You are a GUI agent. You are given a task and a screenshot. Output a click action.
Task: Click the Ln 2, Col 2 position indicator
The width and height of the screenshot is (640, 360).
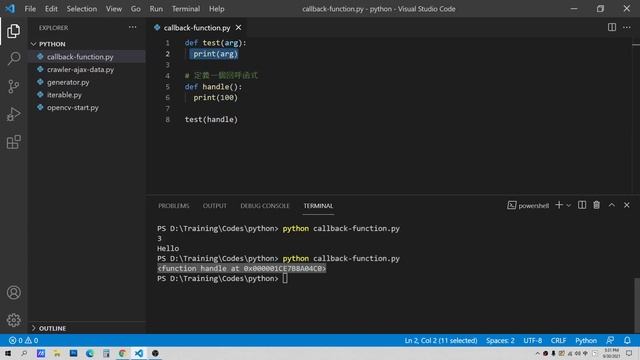[x=441, y=340]
